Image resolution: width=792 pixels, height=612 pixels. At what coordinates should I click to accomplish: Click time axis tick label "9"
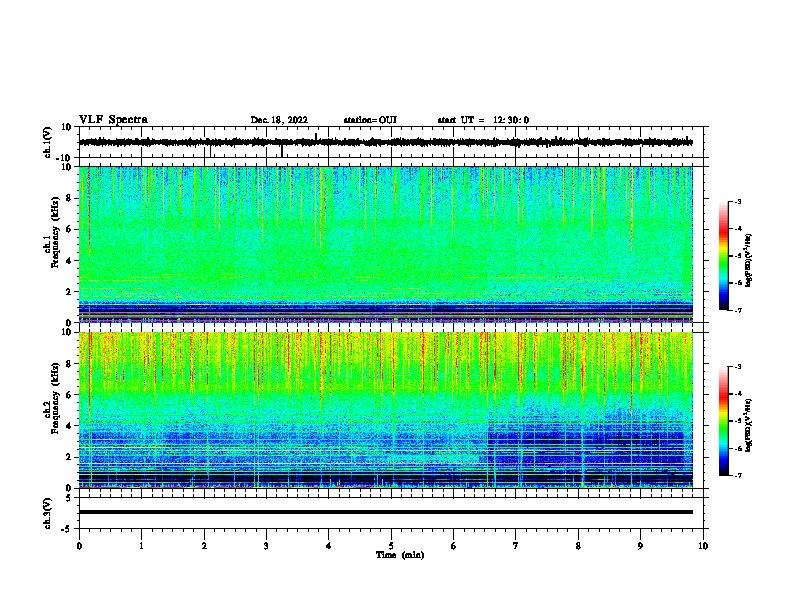tap(640, 546)
